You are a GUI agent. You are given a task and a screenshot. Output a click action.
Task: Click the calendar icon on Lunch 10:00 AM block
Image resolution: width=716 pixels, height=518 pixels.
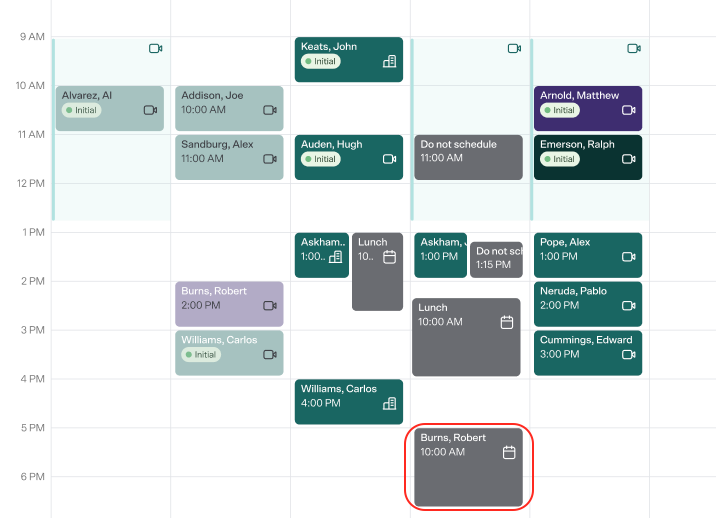507,322
